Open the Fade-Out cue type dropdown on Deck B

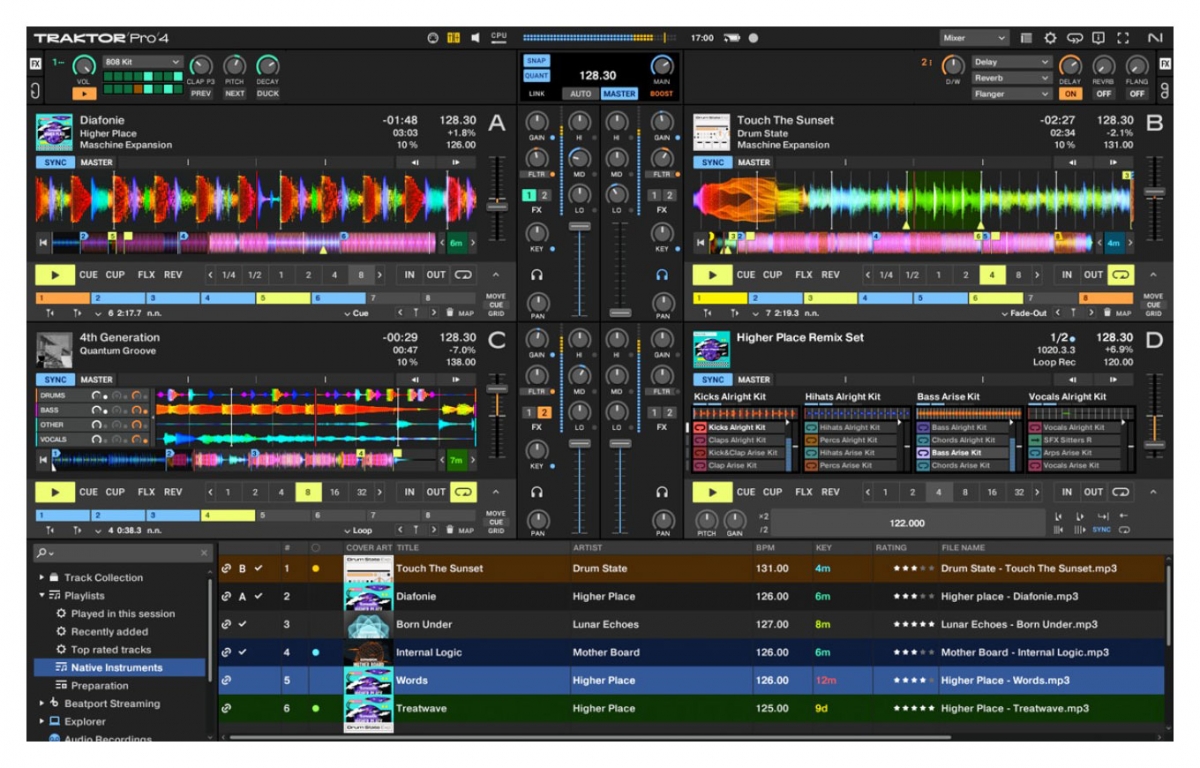click(1024, 313)
